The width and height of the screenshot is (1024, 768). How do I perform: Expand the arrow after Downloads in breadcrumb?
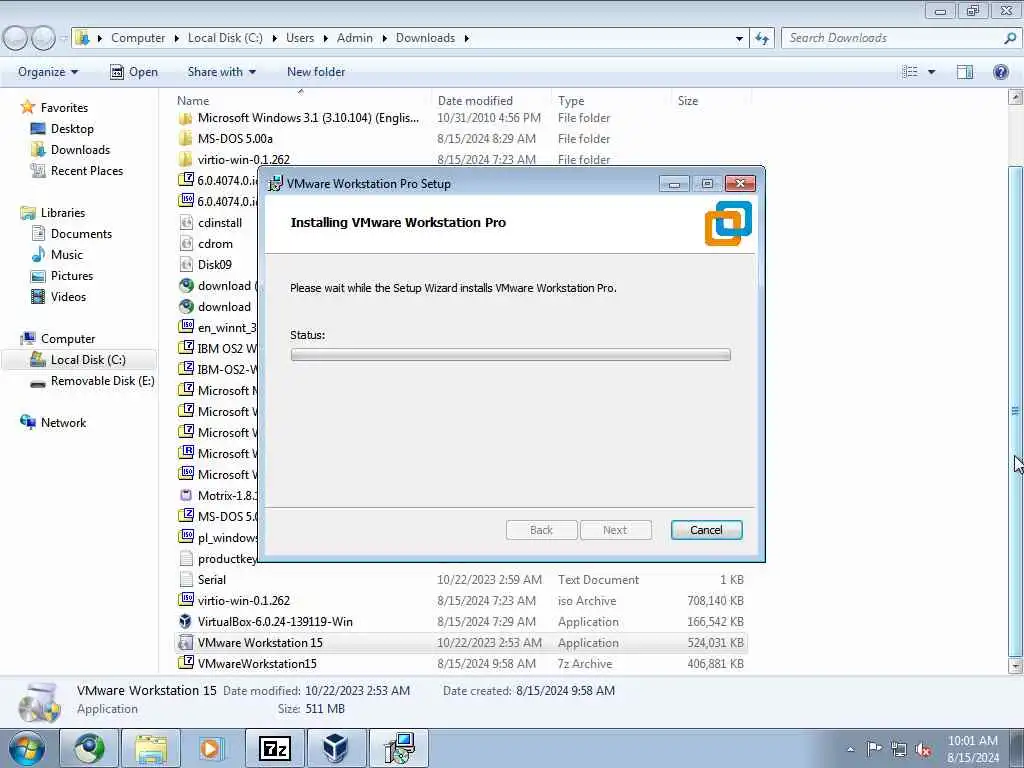tap(466, 38)
